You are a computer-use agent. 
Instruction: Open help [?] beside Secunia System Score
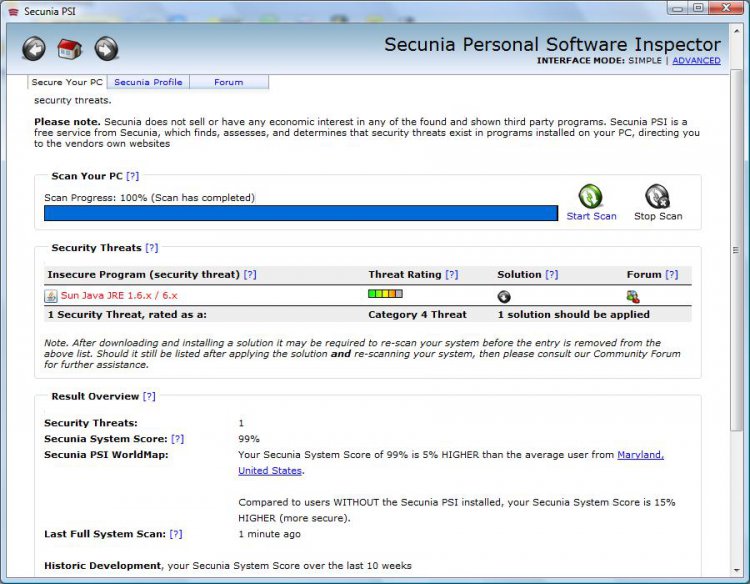(177, 439)
